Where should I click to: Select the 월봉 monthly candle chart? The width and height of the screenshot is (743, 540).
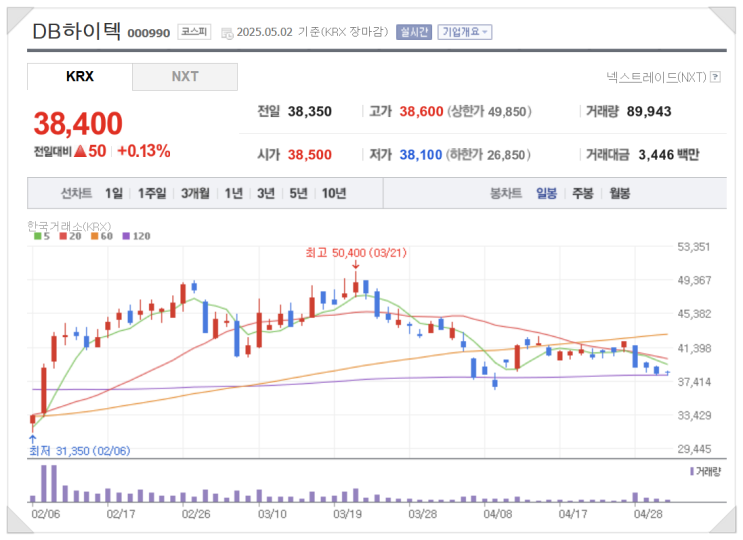(620, 193)
